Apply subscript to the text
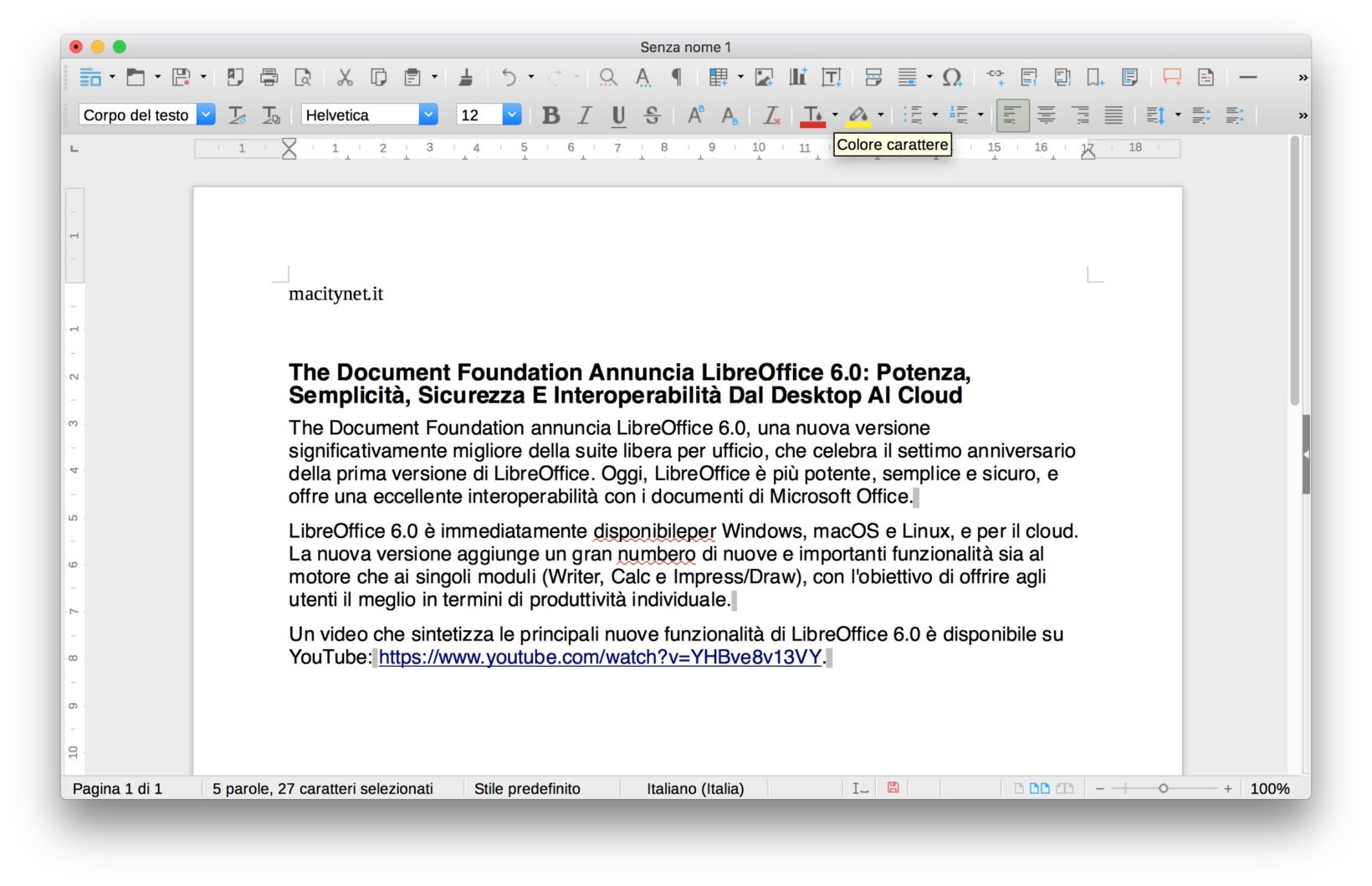Screen dimensions: 1372x886 point(730,115)
